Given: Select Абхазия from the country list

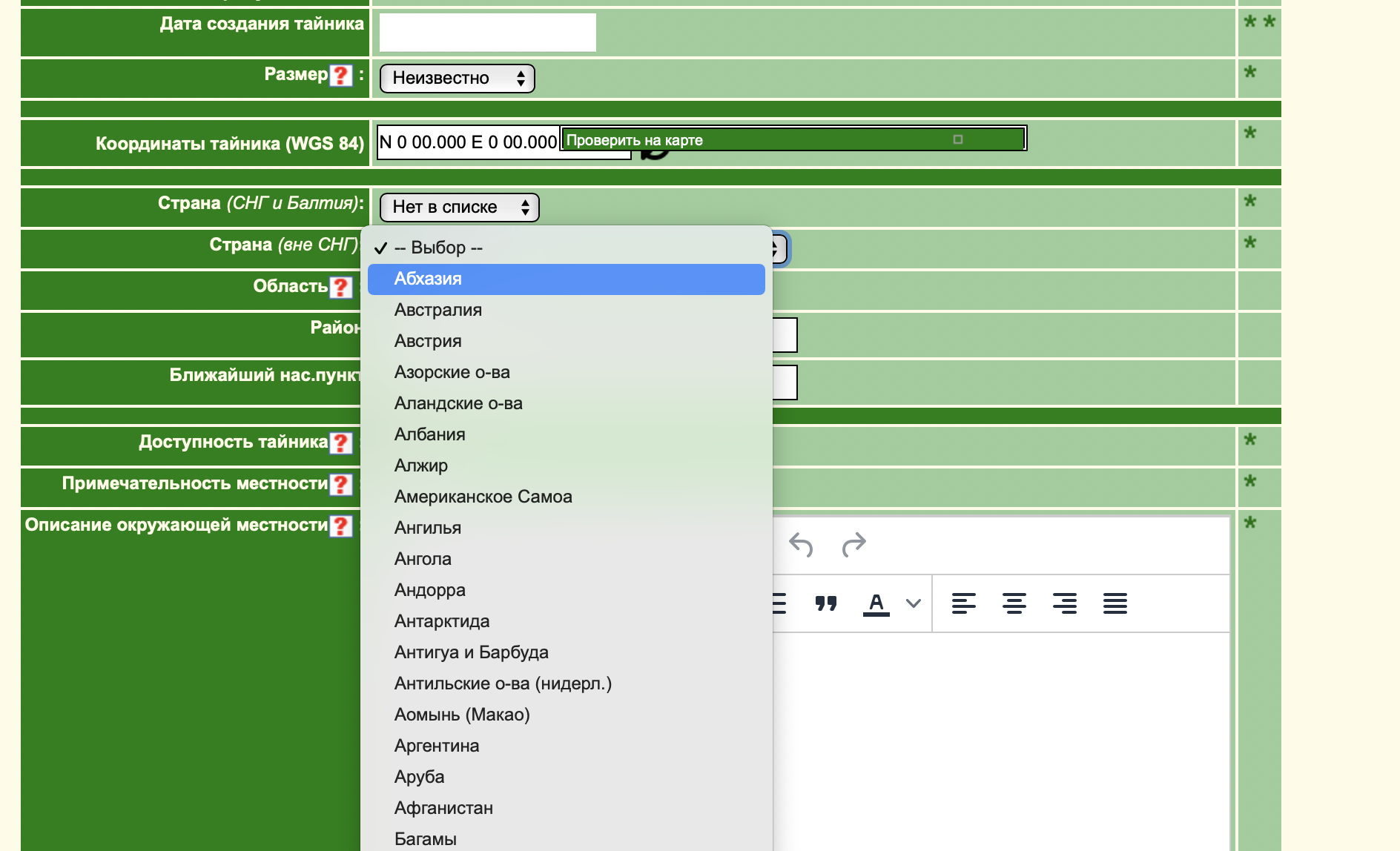Looking at the screenshot, I should click(x=566, y=279).
